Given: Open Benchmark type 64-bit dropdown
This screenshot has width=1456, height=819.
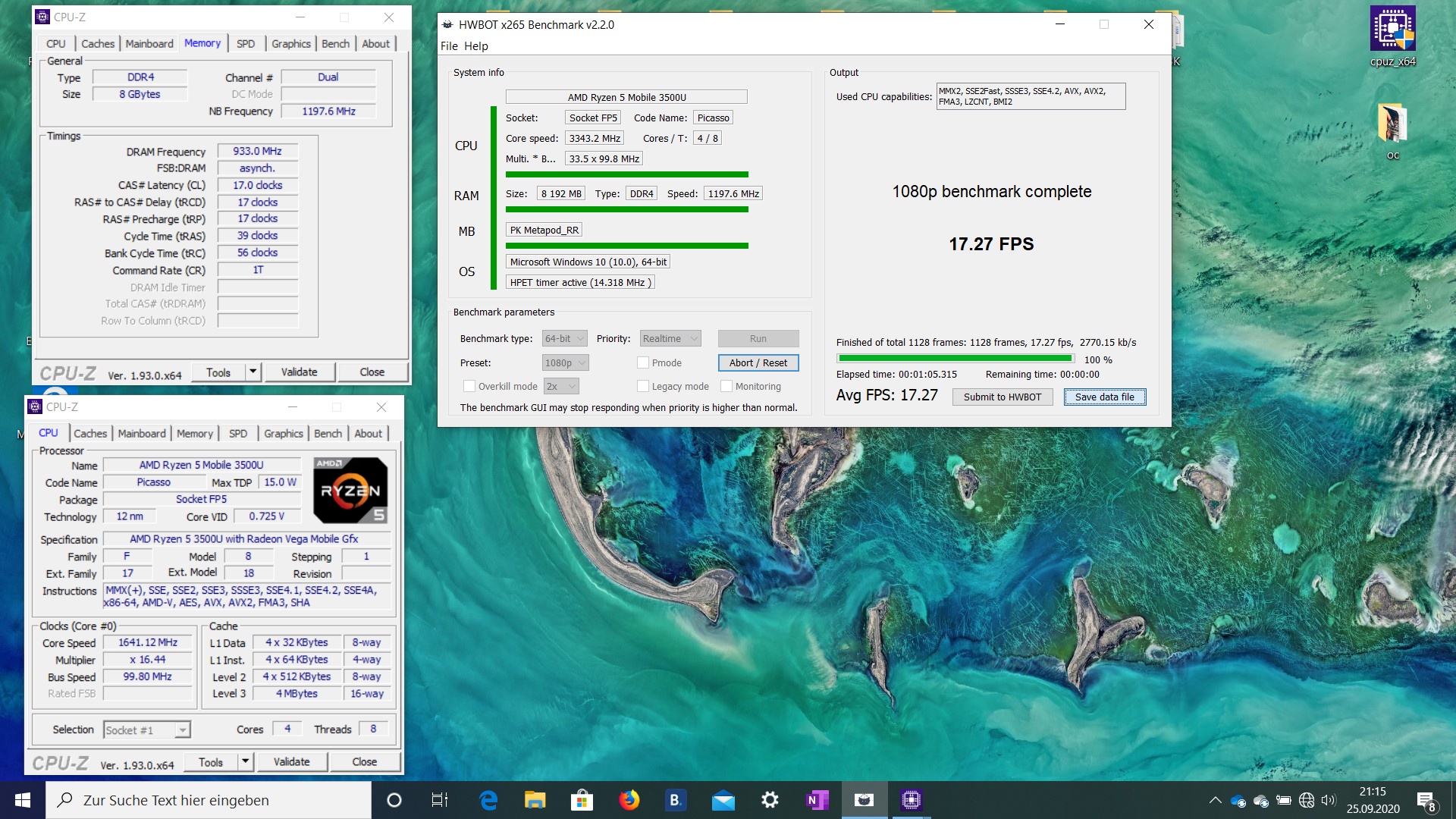Looking at the screenshot, I should click(564, 338).
